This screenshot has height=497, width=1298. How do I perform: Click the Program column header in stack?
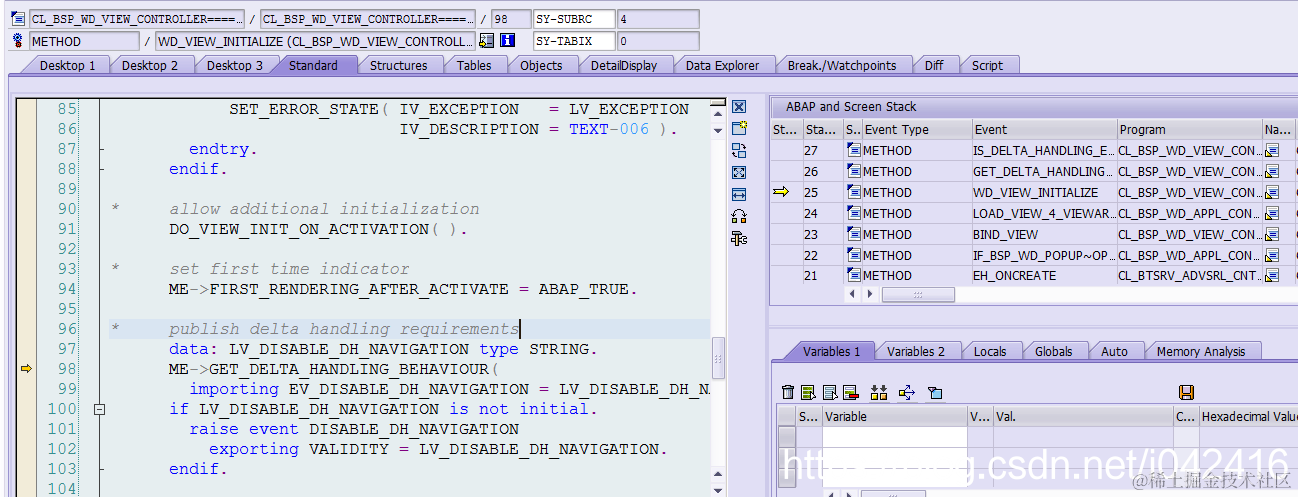(1189, 129)
